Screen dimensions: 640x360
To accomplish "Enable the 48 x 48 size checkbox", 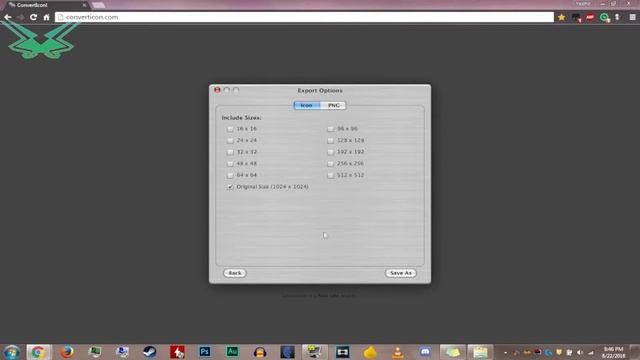I will [230, 164].
